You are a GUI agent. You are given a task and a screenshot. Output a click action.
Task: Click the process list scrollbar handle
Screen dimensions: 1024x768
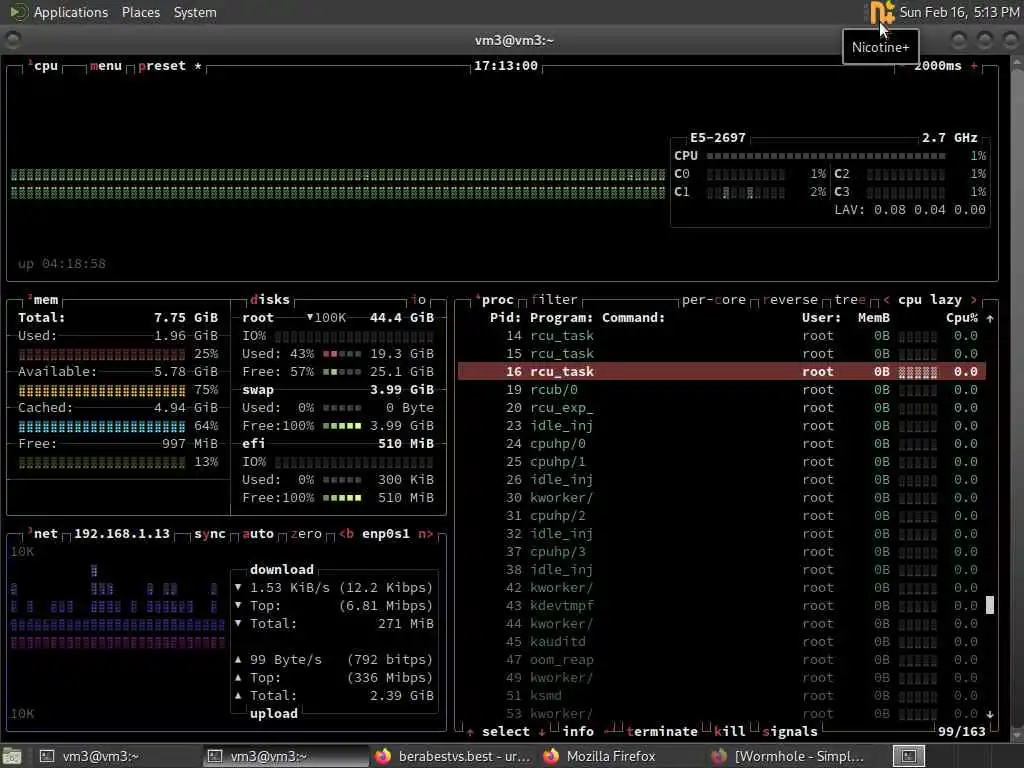990,605
